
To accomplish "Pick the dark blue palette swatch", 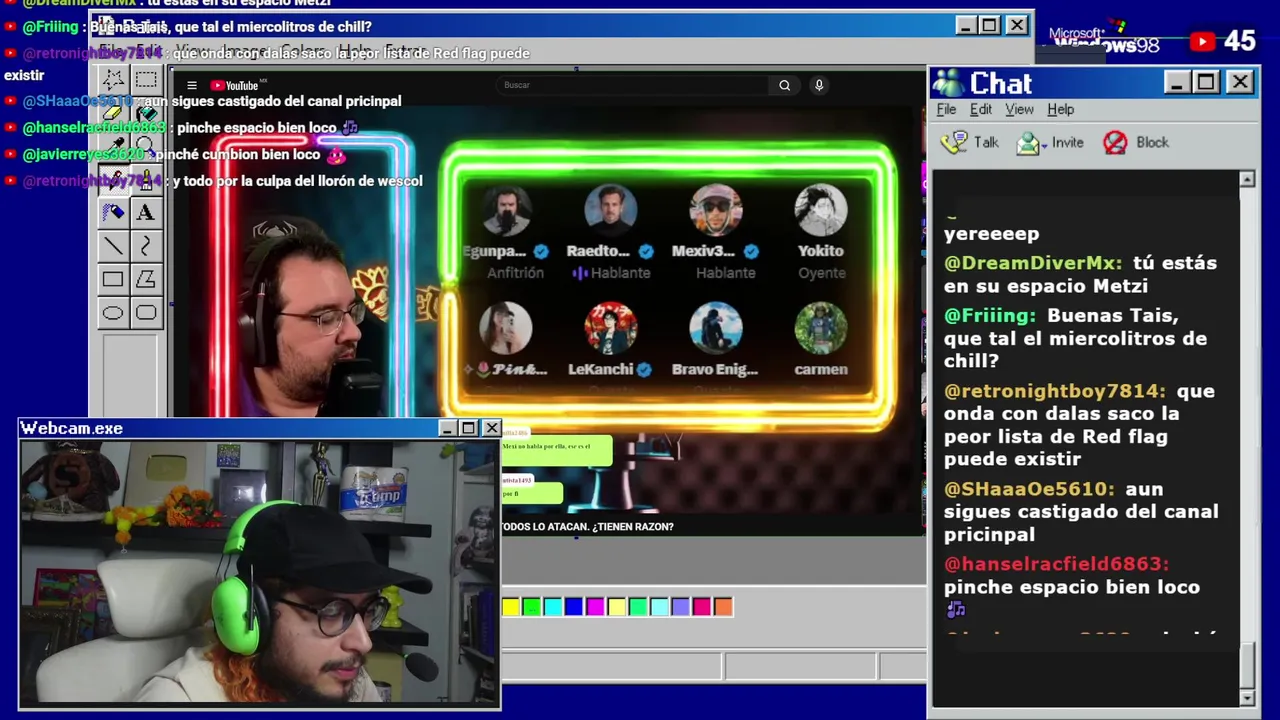I will pyautogui.click(x=574, y=606).
